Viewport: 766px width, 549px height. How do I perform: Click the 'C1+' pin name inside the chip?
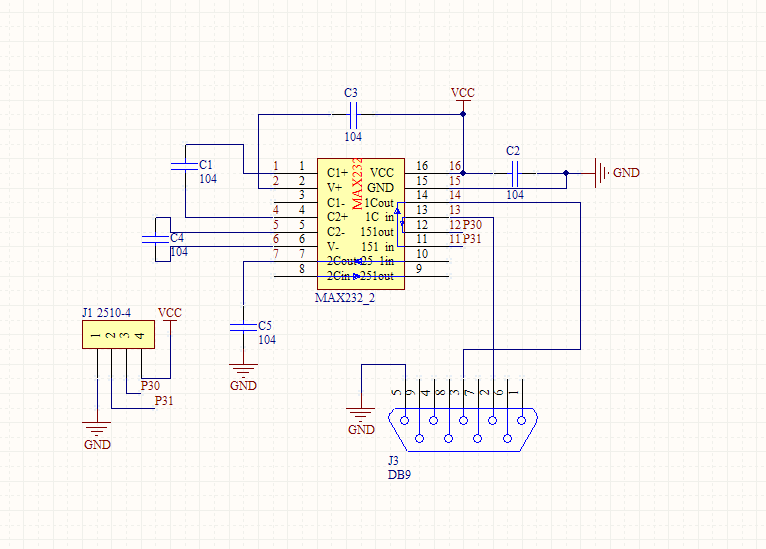point(338,173)
